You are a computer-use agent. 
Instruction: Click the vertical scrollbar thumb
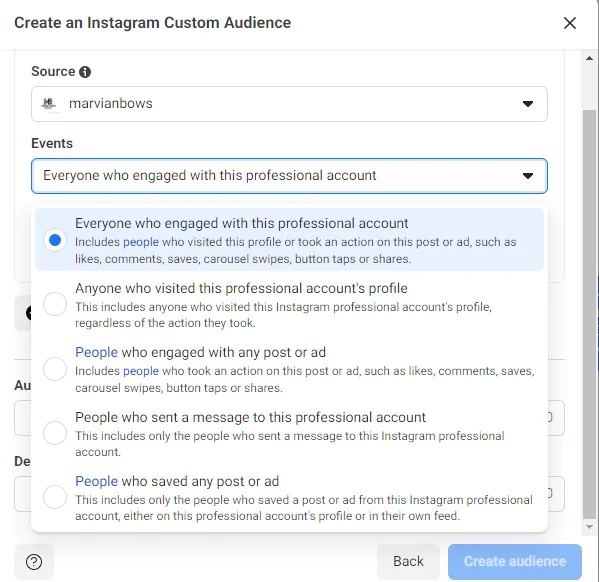click(x=589, y=314)
